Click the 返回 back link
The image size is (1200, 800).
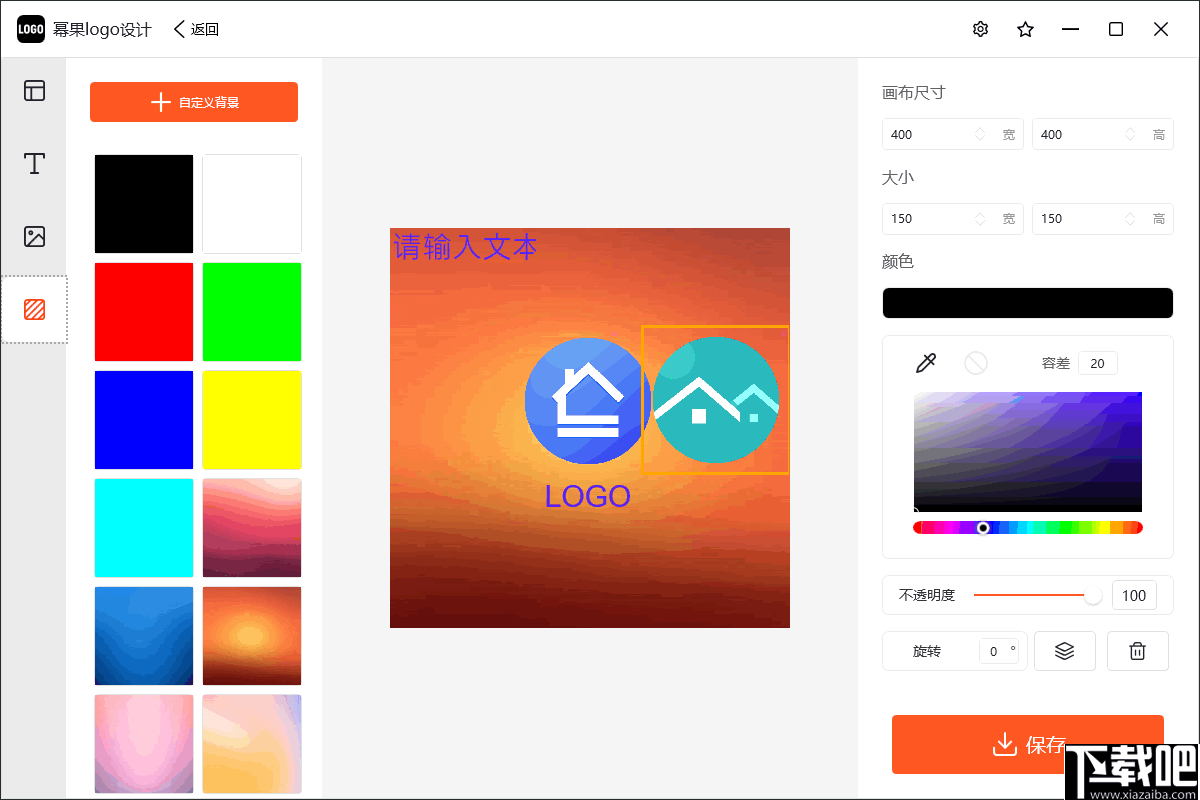(195, 29)
